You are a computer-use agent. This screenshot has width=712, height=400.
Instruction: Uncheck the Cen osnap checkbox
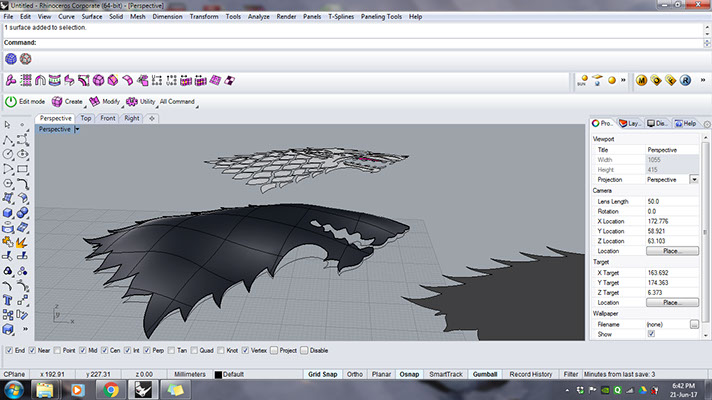[104, 351]
